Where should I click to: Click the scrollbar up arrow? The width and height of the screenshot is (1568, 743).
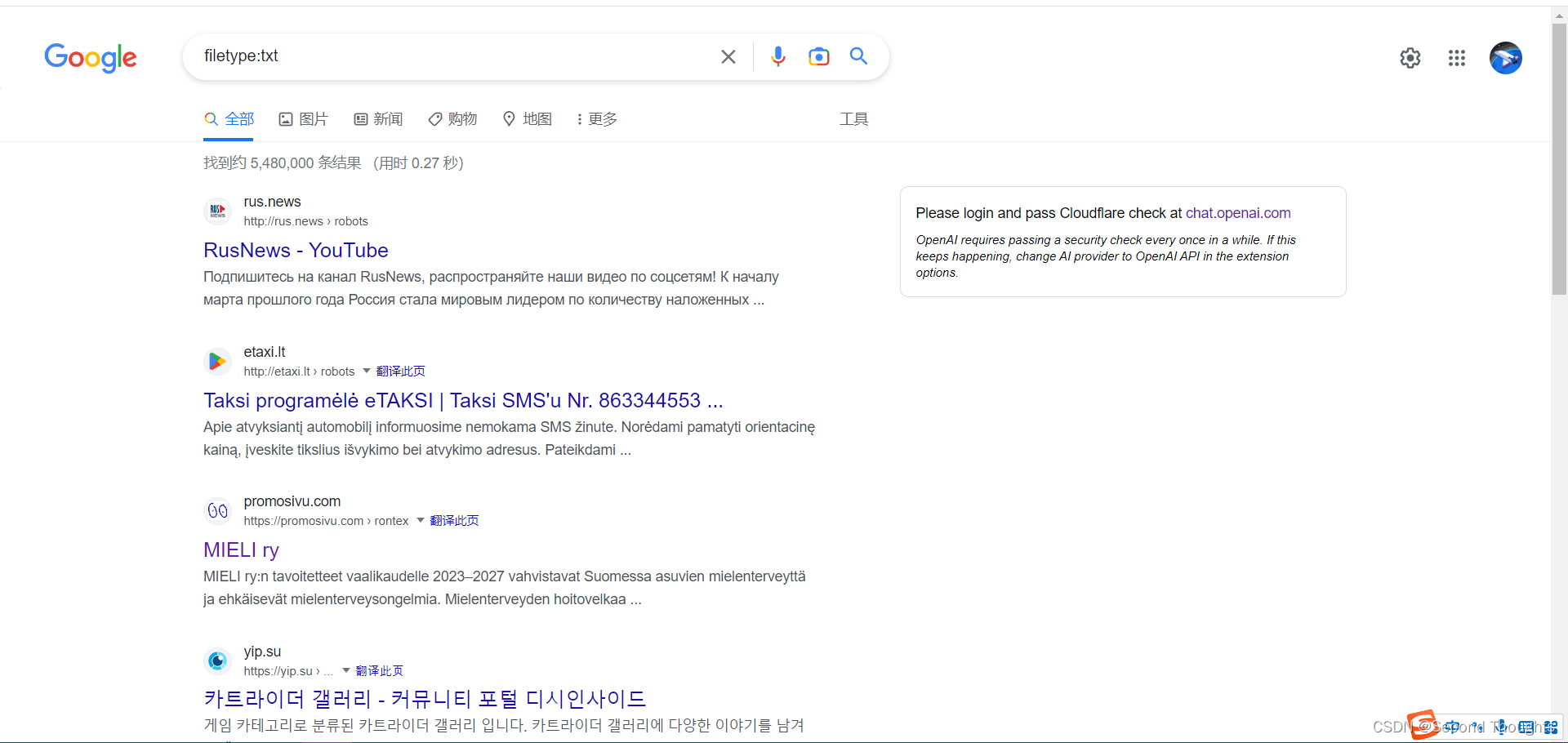(1560, 15)
